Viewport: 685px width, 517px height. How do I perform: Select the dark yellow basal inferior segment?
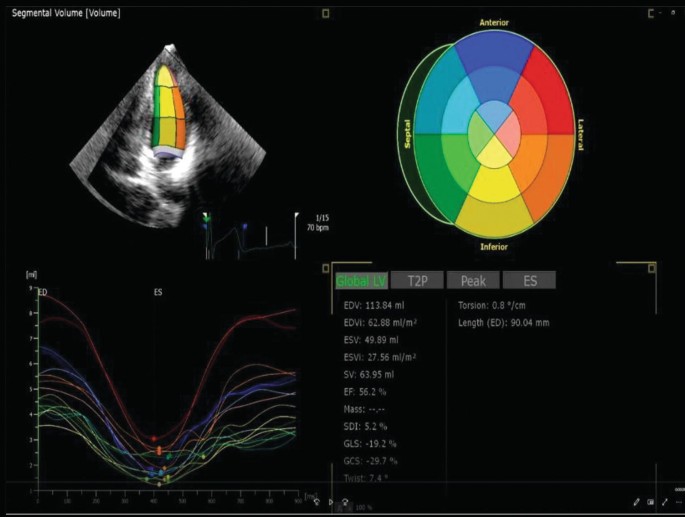click(494, 217)
